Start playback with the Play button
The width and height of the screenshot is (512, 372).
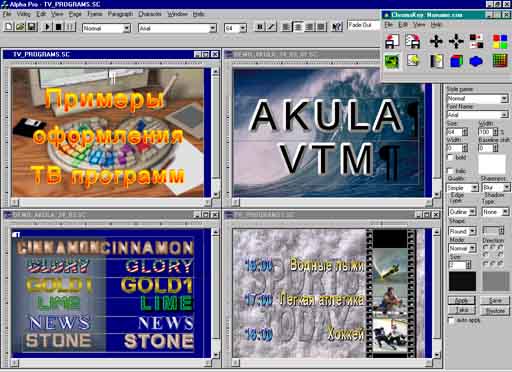click(x=47, y=27)
